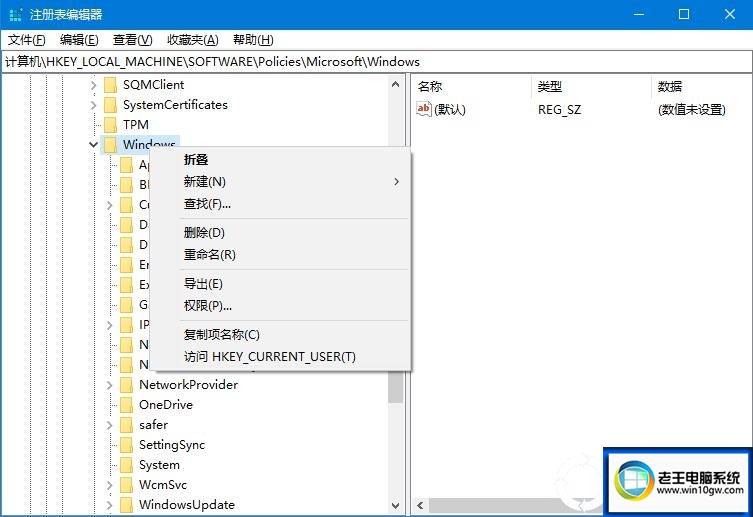Choose 导出(E) in the context menu
Screen dimensions: 753x517
click(281, 284)
